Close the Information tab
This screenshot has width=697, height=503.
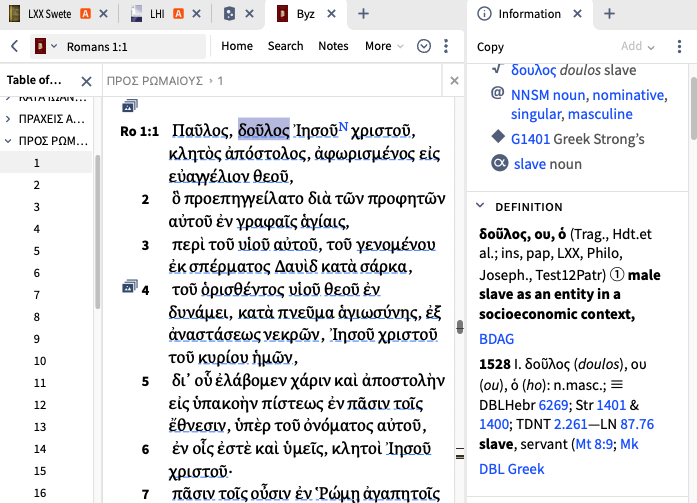(577, 14)
